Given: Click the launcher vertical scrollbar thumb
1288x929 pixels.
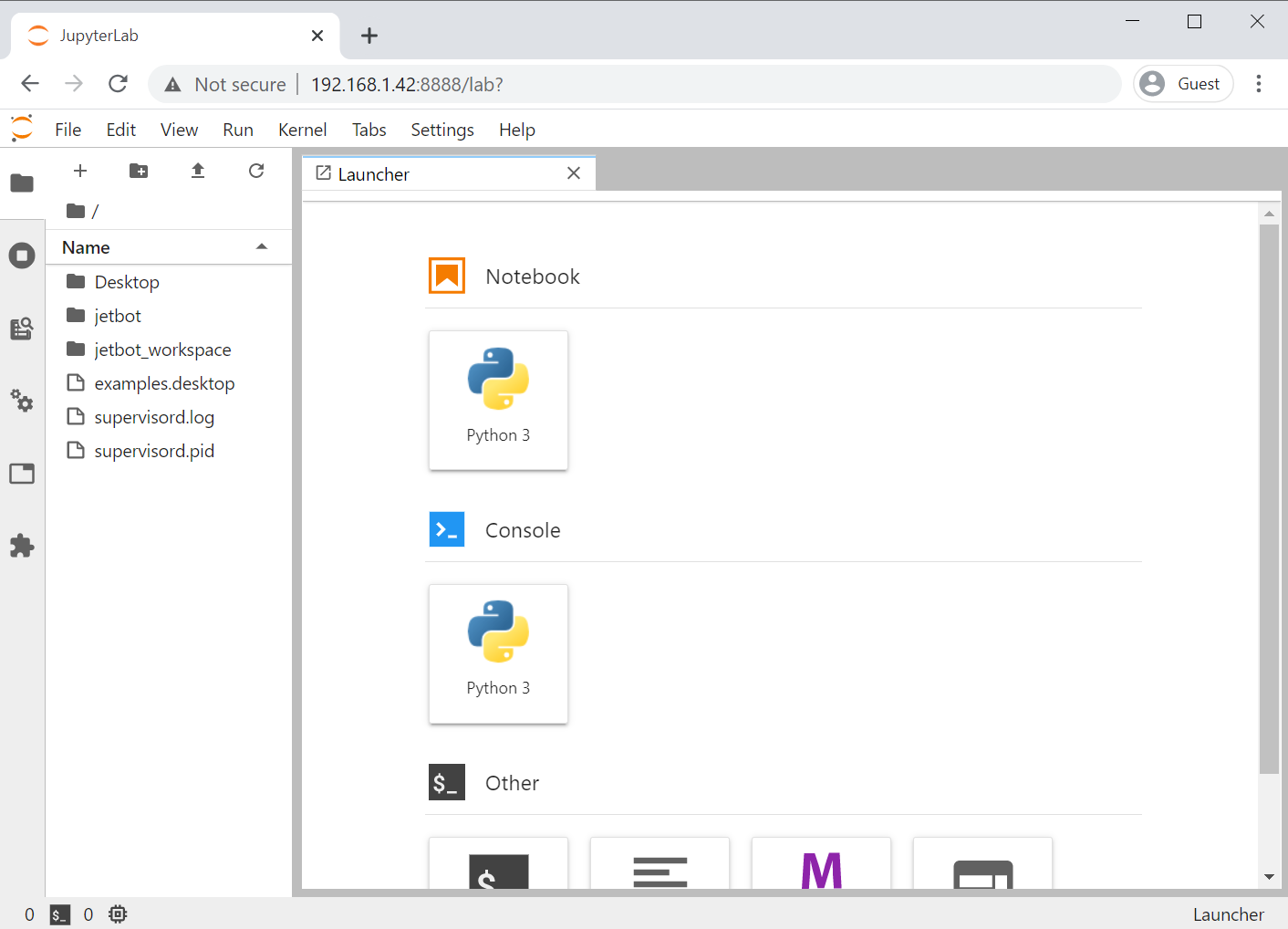Looking at the screenshot, I should point(1269,498).
